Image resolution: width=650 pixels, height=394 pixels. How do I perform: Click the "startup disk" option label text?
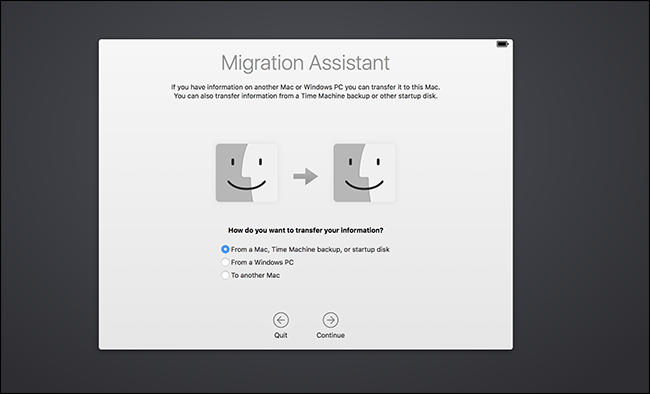point(371,249)
